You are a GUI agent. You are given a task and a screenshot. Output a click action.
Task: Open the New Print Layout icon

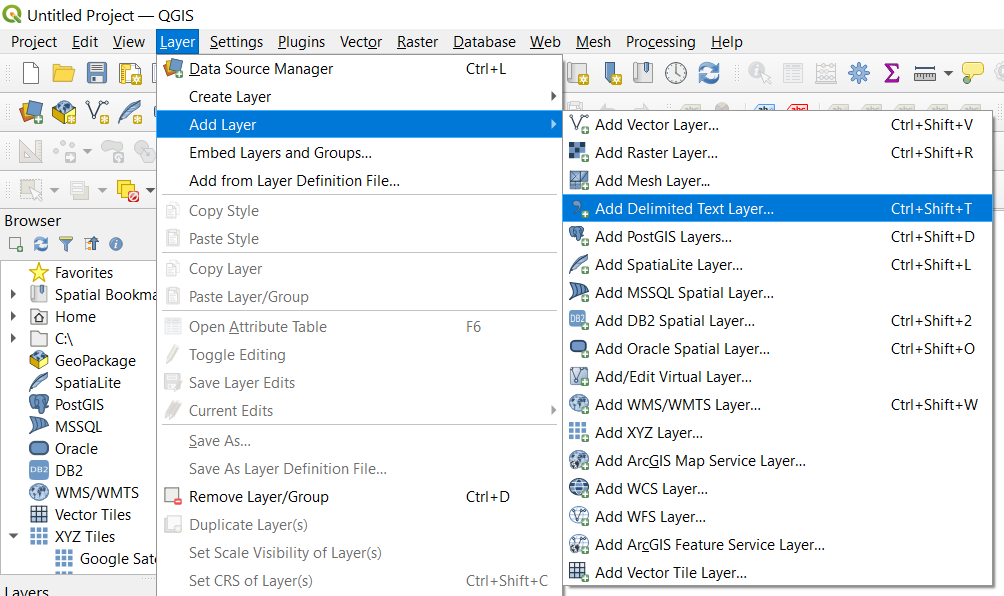click(x=130, y=73)
